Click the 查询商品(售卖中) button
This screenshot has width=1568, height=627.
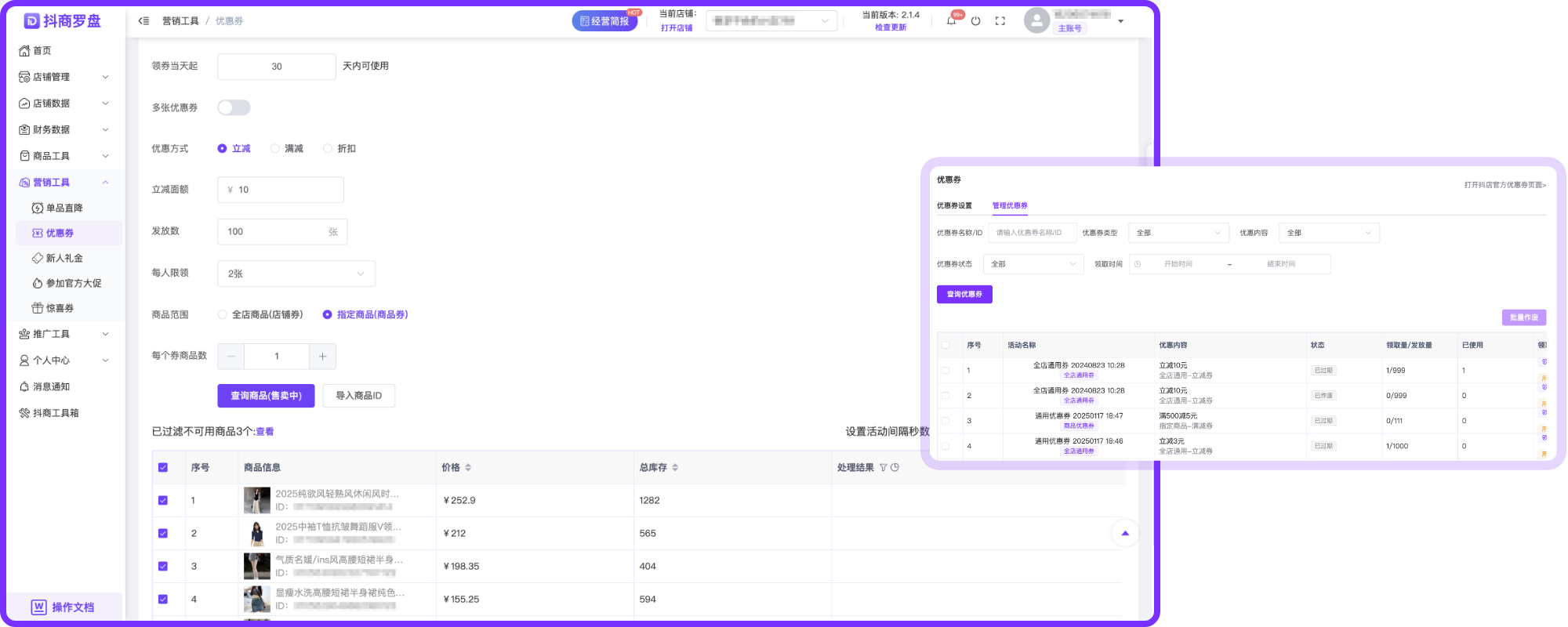[x=266, y=396]
